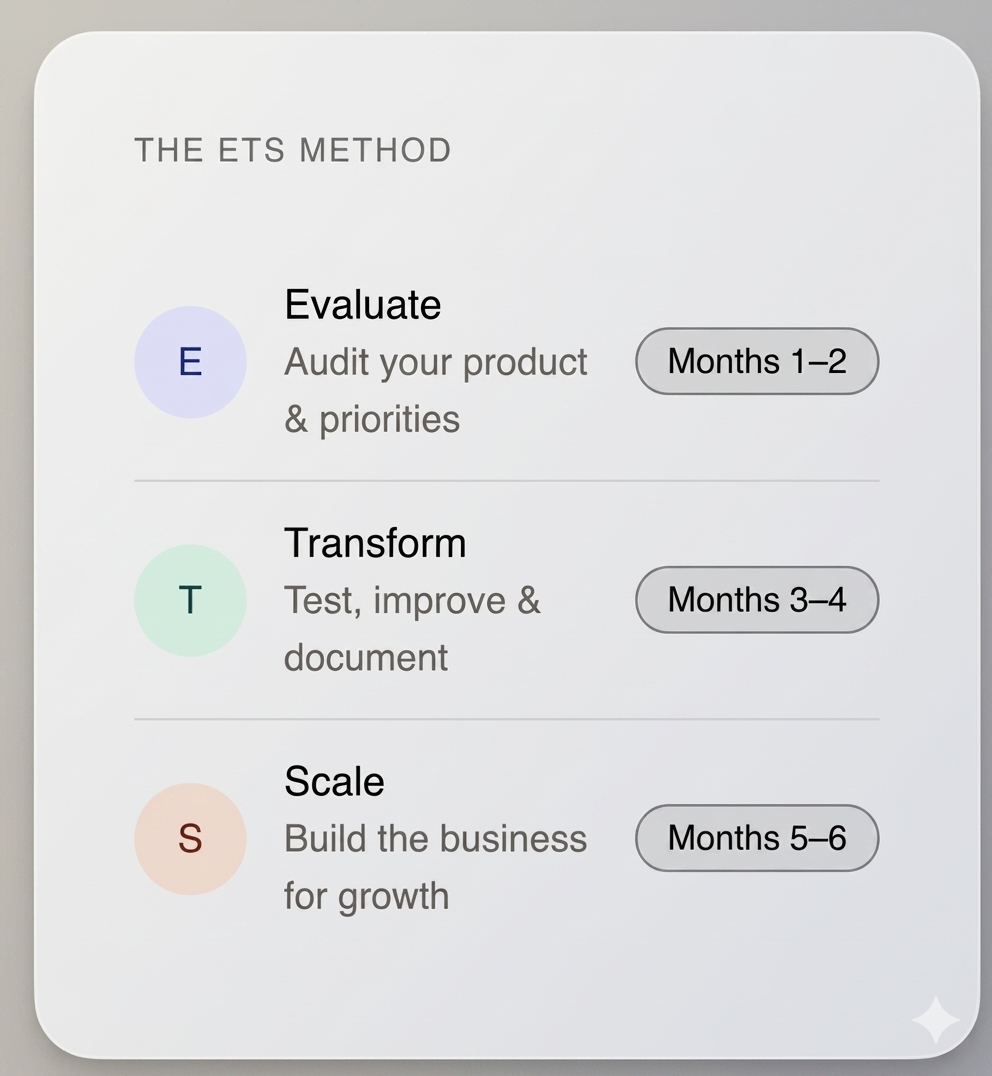Click the divider line below Evaluate section
This screenshot has width=992, height=1076.
click(x=506, y=481)
